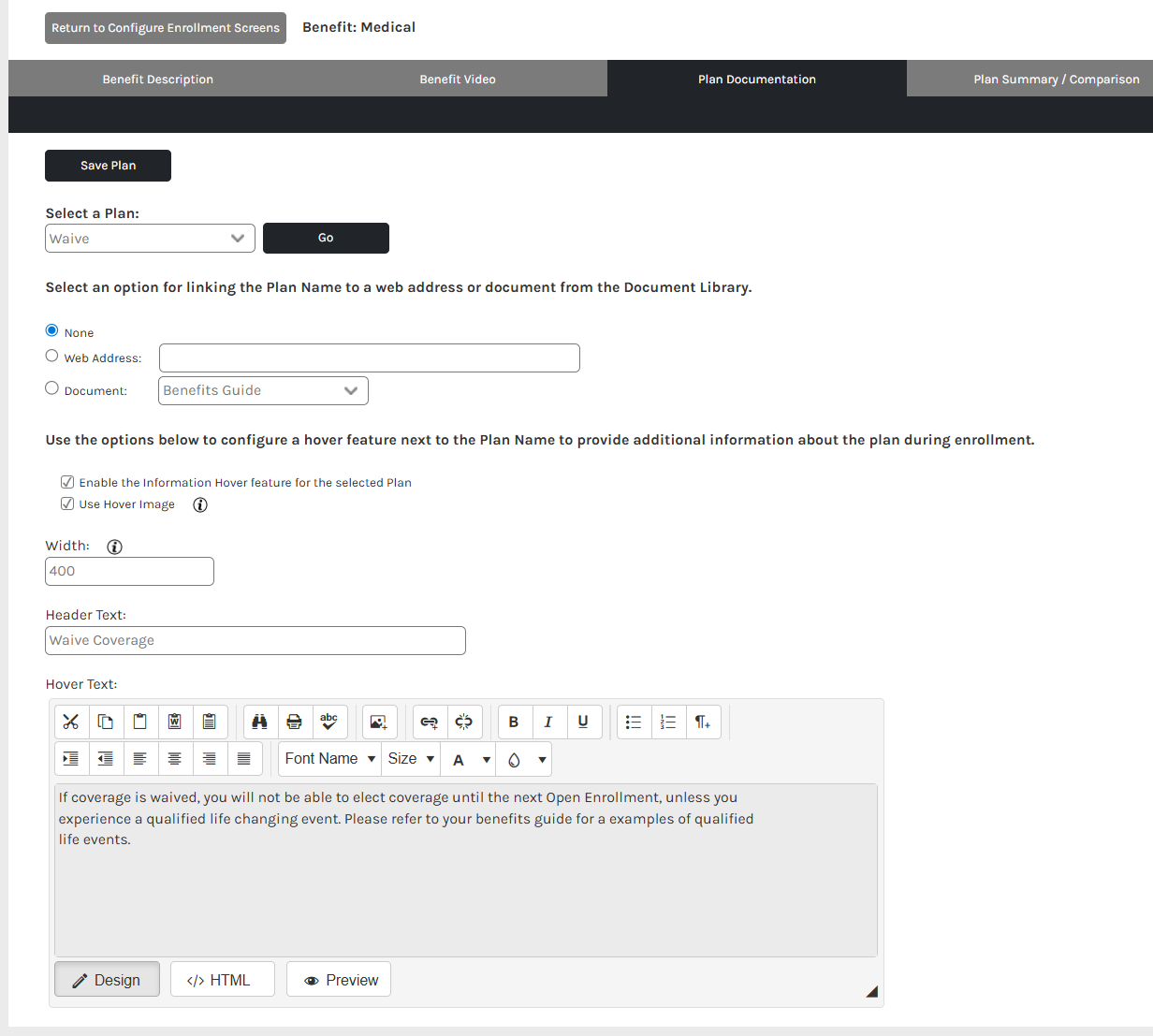The width and height of the screenshot is (1153, 1036).
Task: Open the text color A dropdown arrow
Action: tap(487, 760)
